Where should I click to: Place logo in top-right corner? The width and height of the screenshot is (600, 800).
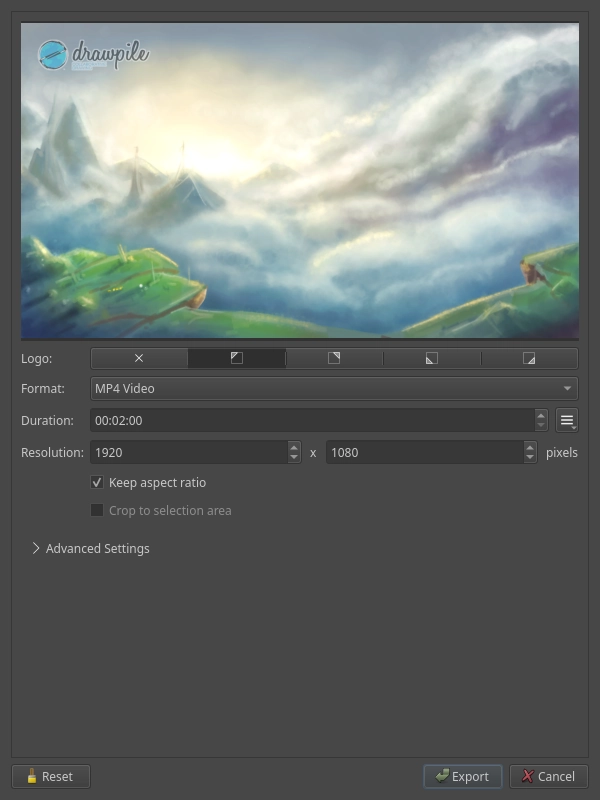tap(334, 358)
